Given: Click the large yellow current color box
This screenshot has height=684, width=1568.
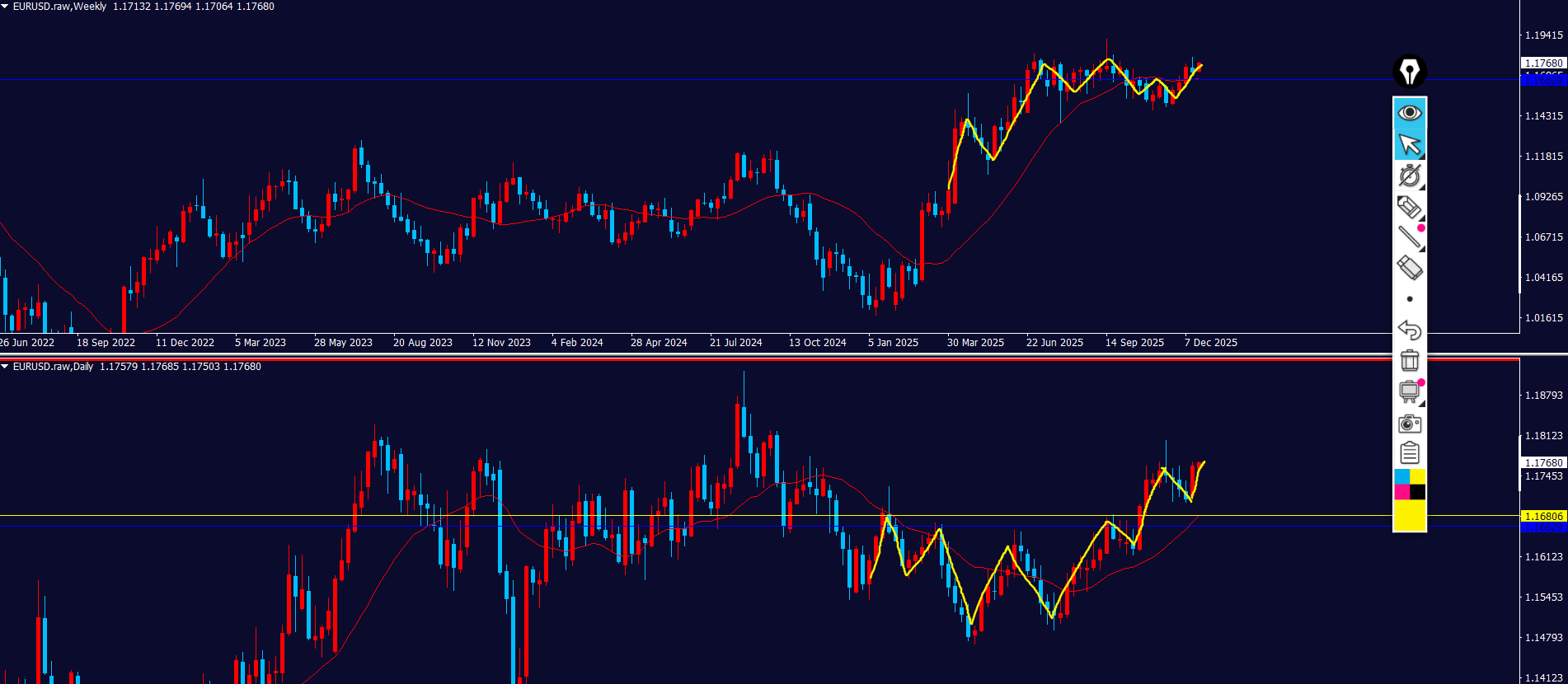Looking at the screenshot, I should [x=1410, y=516].
